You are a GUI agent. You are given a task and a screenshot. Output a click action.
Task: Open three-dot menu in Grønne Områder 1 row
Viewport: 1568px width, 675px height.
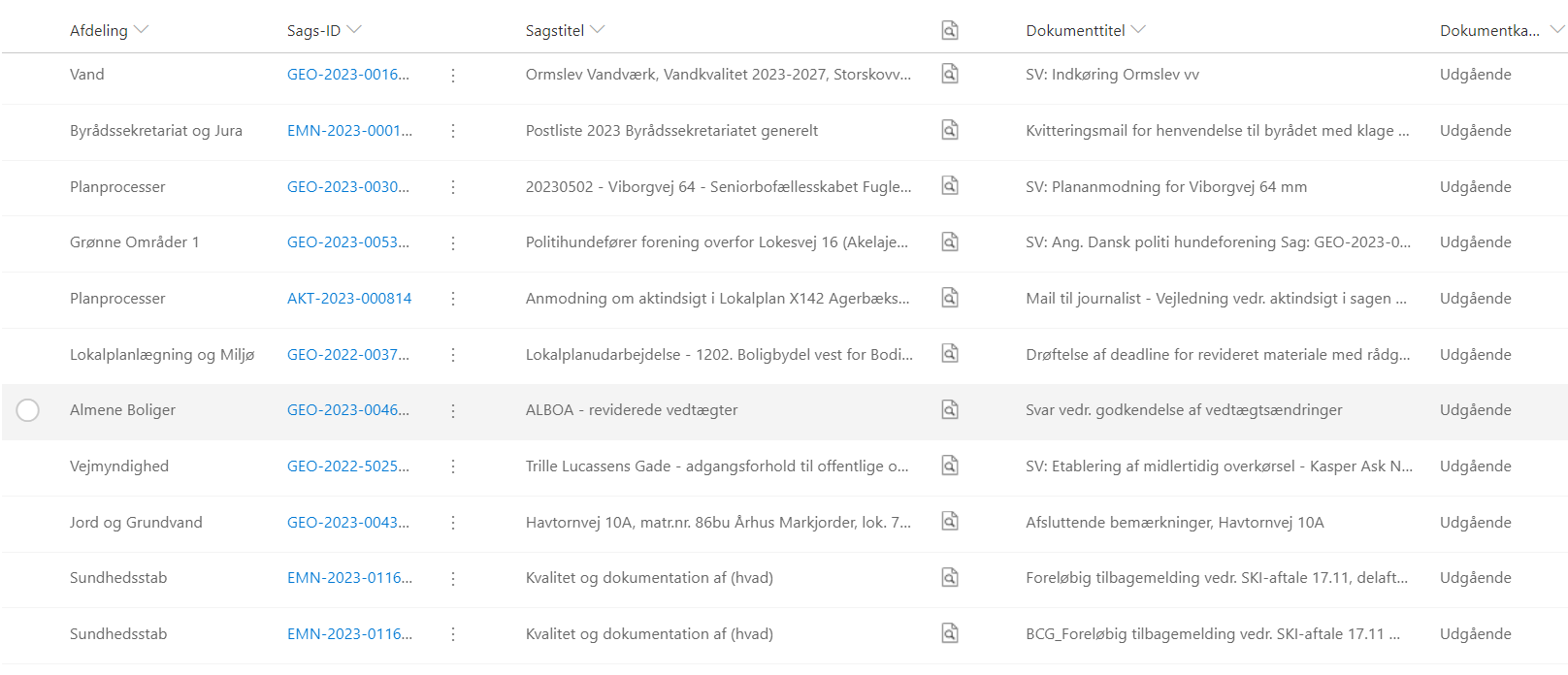pos(453,242)
